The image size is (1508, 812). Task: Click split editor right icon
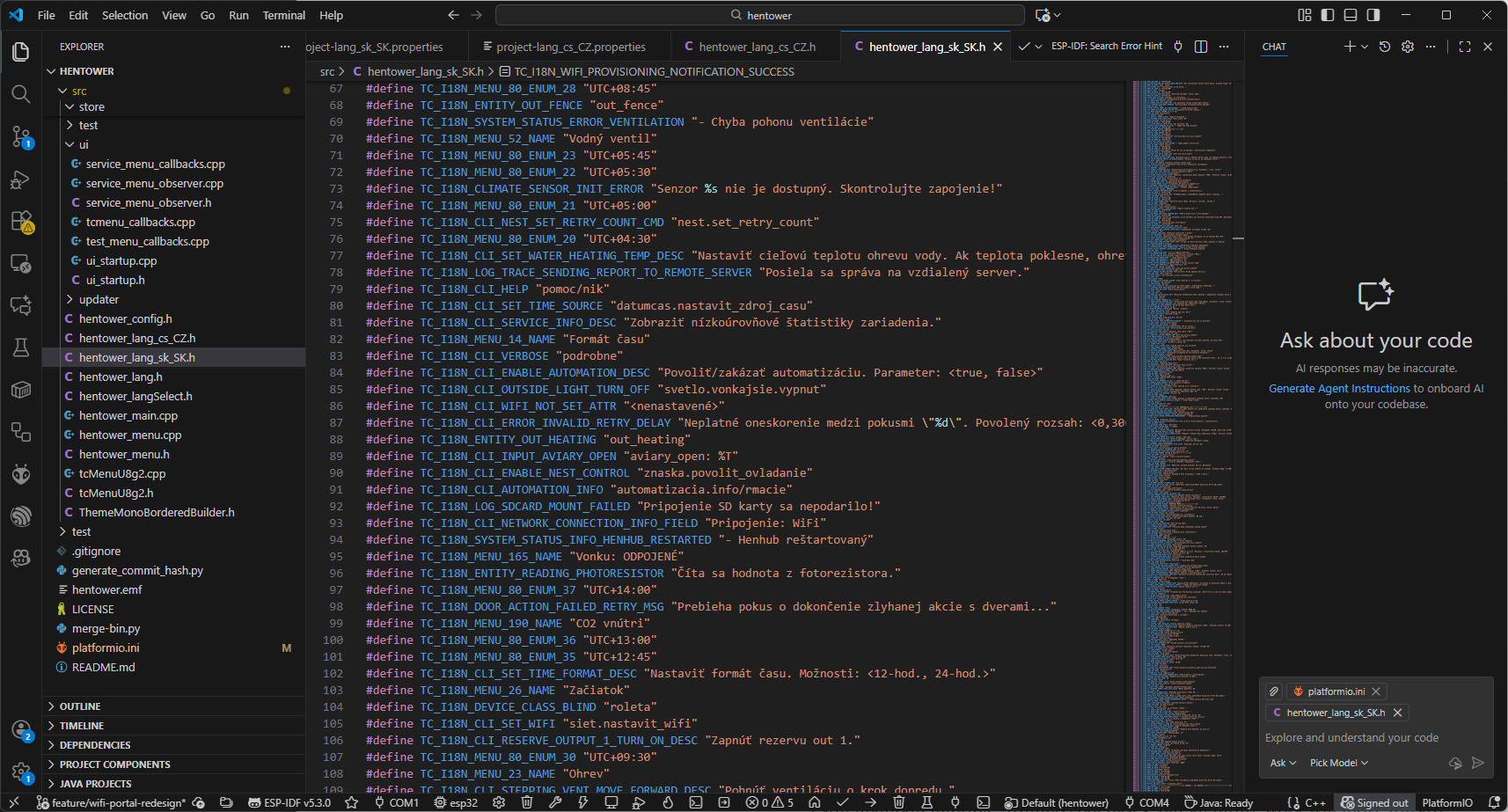coord(1201,47)
